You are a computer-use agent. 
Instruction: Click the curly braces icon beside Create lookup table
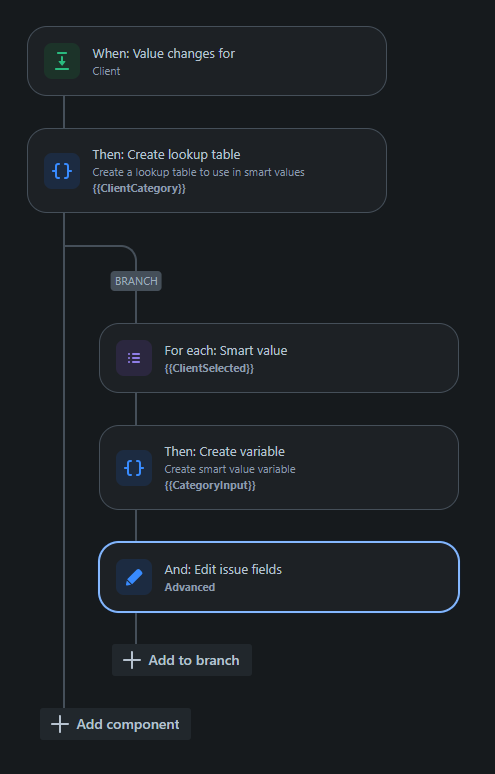pos(62,171)
